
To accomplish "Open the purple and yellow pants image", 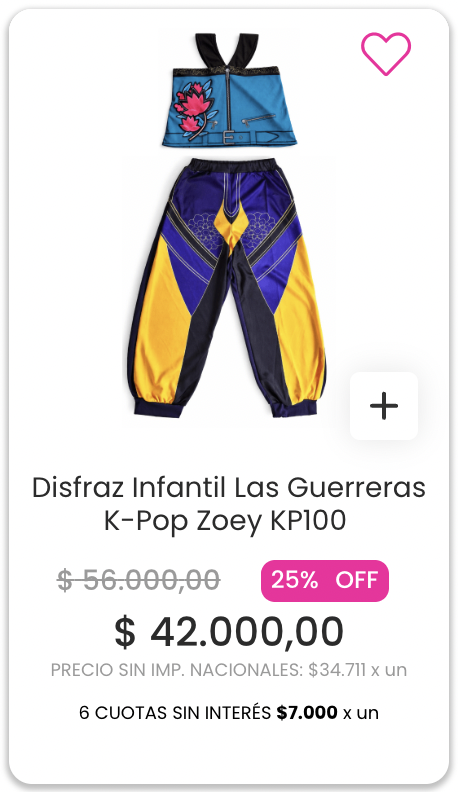I will [227, 288].
